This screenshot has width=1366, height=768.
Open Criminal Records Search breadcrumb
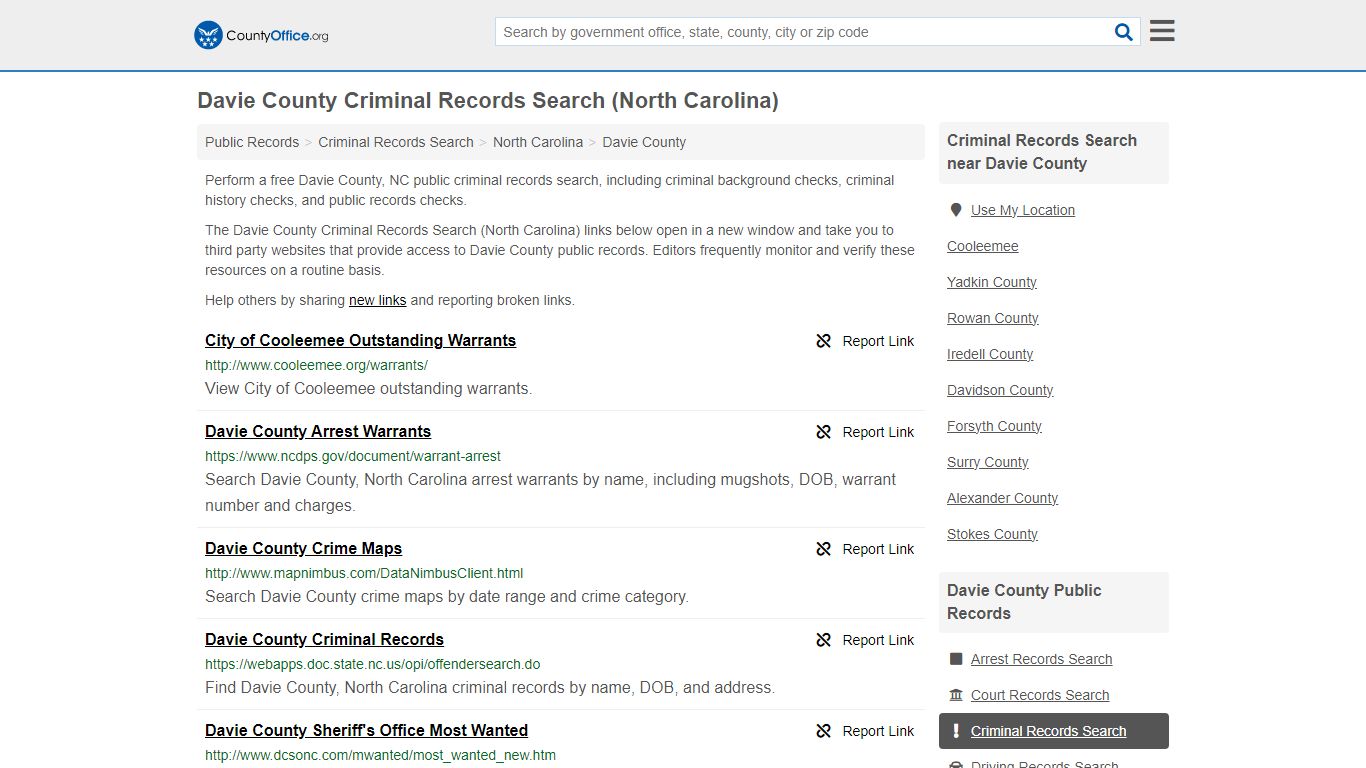(396, 142)
